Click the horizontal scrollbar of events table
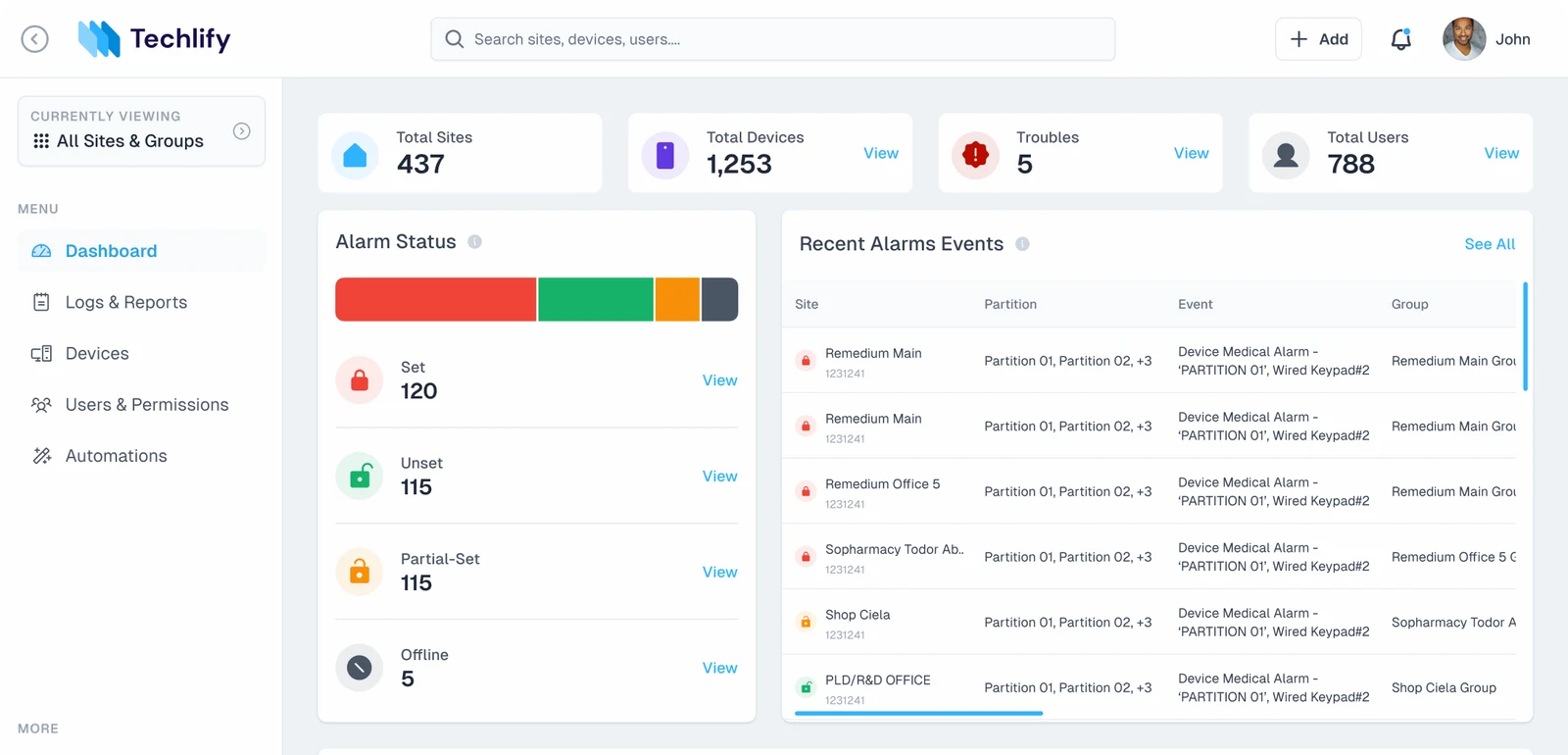Viewport: 1568px width, 755px height. click(x=918, y=713)
